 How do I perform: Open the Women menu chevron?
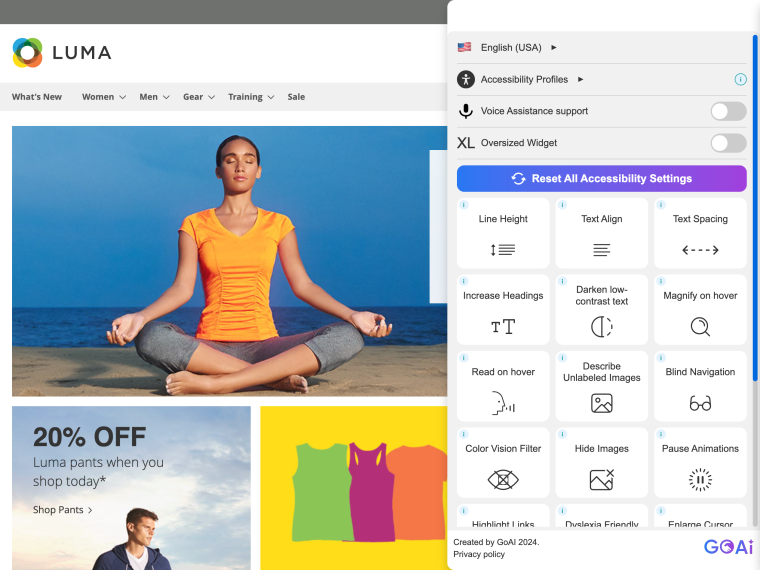[123, 97]
